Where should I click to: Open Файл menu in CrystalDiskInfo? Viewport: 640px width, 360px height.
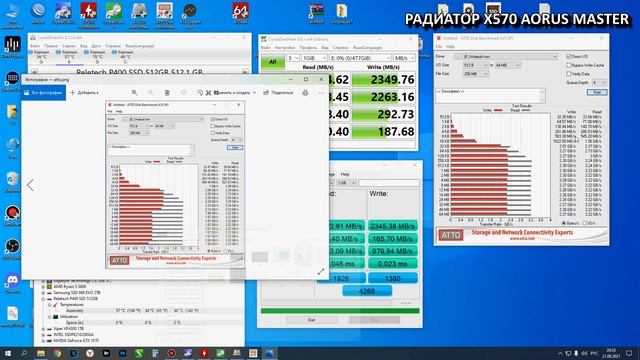(35, 46)
